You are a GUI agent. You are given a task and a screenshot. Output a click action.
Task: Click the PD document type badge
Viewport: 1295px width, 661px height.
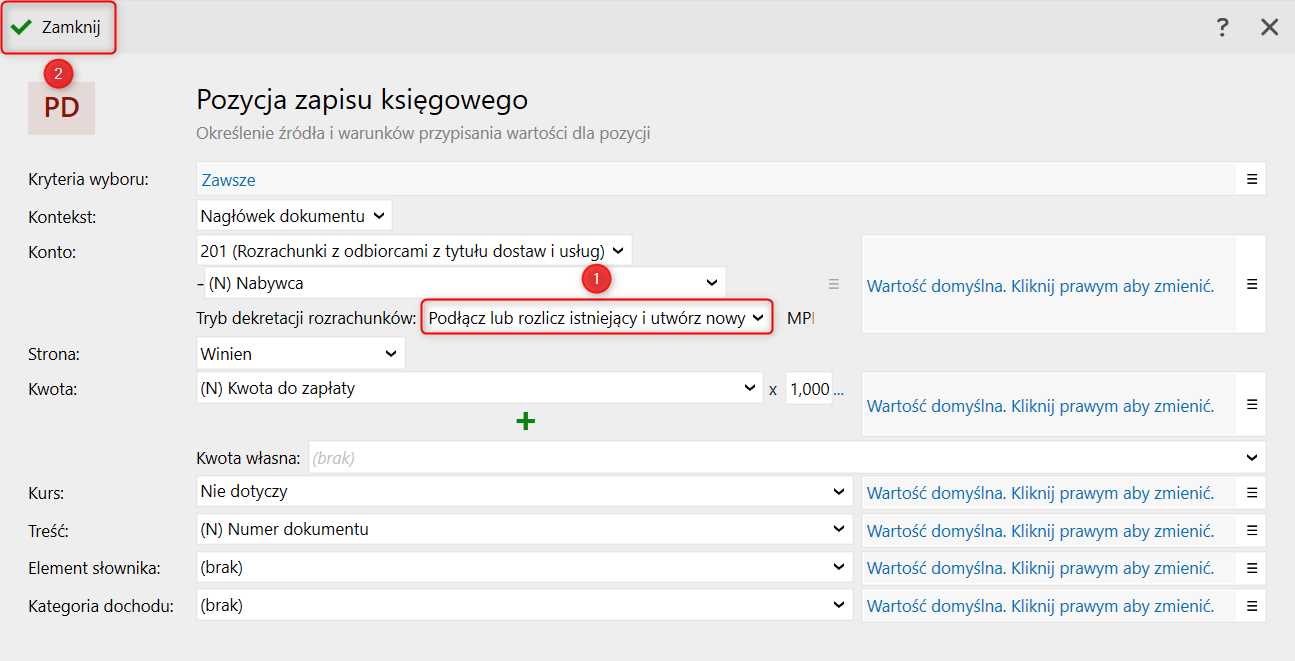[61, 108]
